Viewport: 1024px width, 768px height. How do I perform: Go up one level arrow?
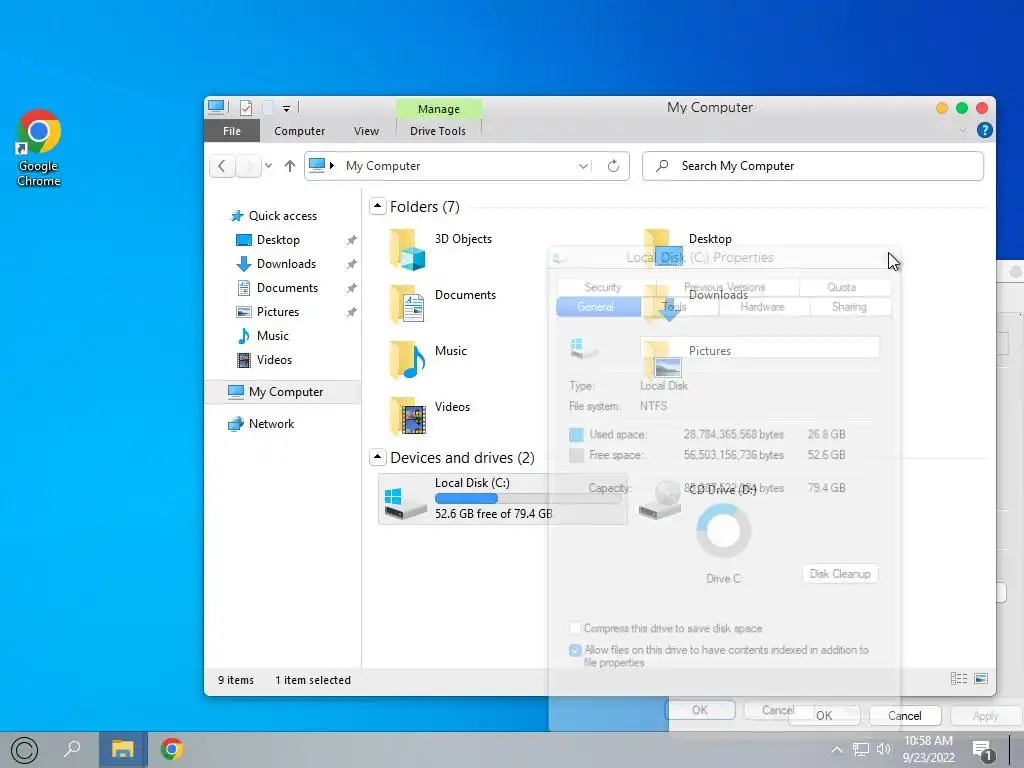(290, 166)
